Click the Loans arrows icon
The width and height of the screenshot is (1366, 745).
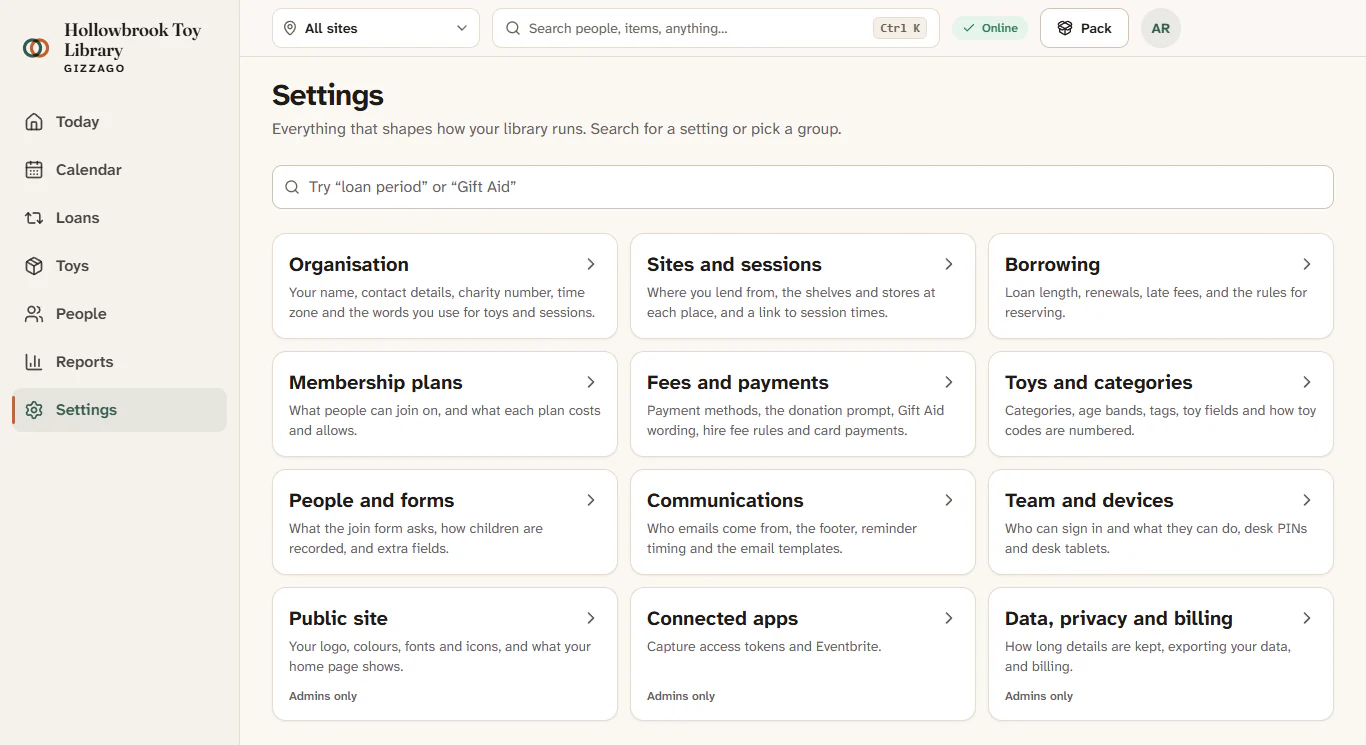[34, 218]
